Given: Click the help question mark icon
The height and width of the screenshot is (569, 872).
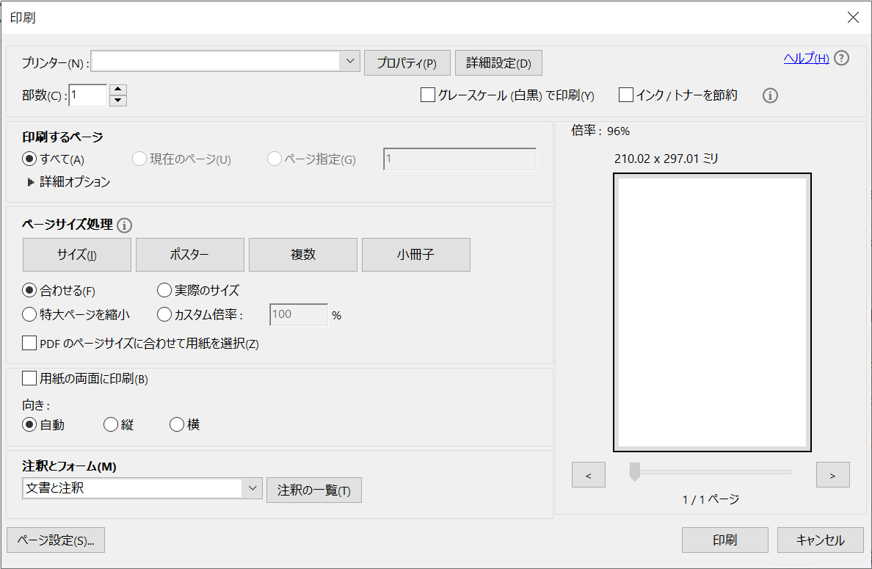Looking at the screenshot, I should tap(842, 58).
